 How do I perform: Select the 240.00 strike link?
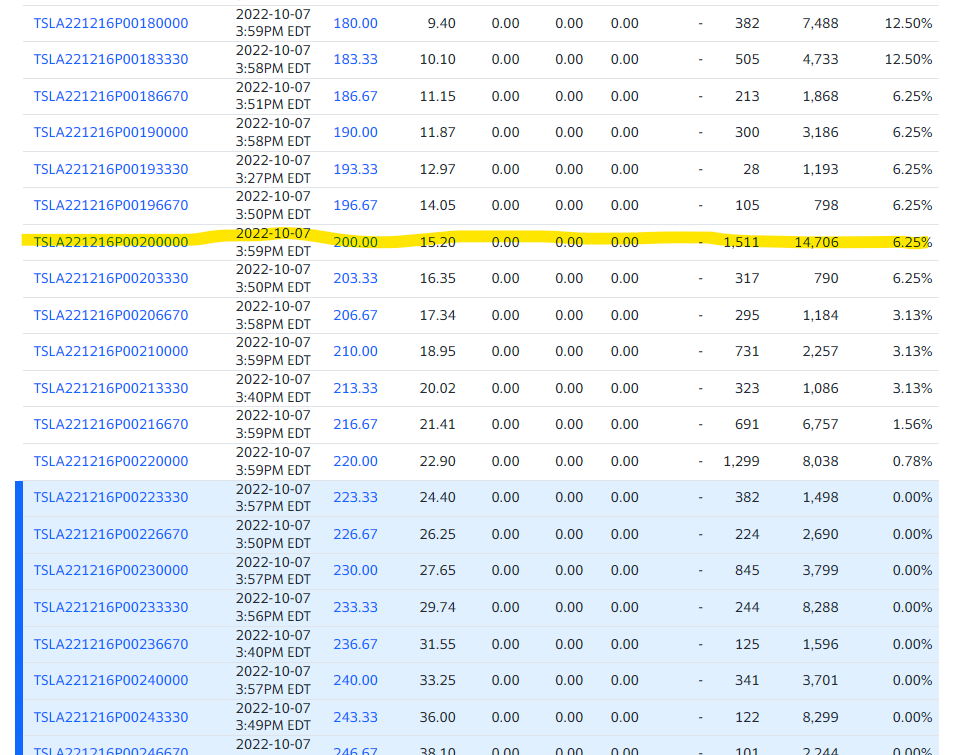point(356,680)
